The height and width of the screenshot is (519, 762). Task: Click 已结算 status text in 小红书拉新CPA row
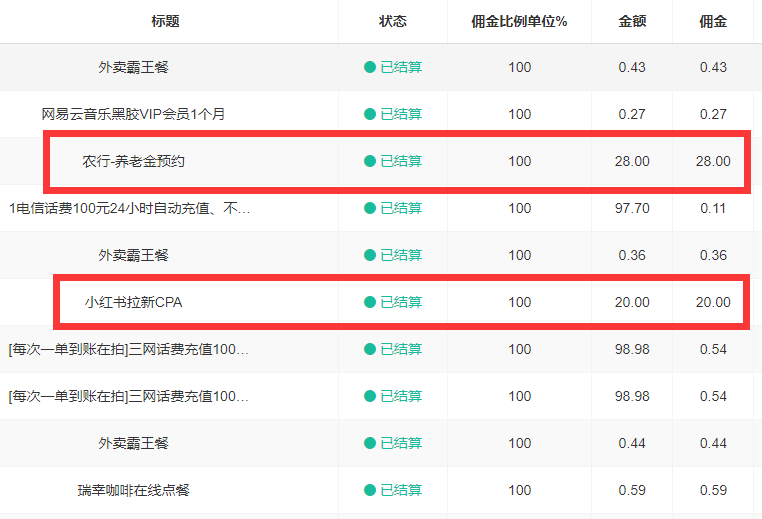tap(401, 302)
